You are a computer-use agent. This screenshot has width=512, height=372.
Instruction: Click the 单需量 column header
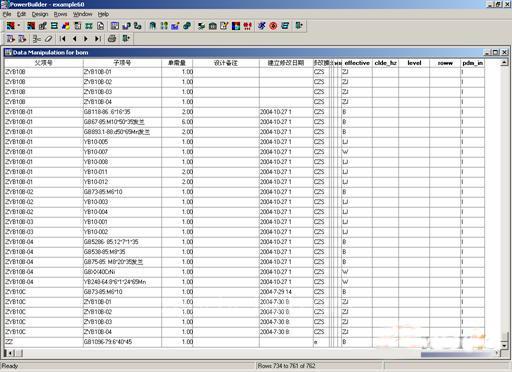click(x=177, y=63)
